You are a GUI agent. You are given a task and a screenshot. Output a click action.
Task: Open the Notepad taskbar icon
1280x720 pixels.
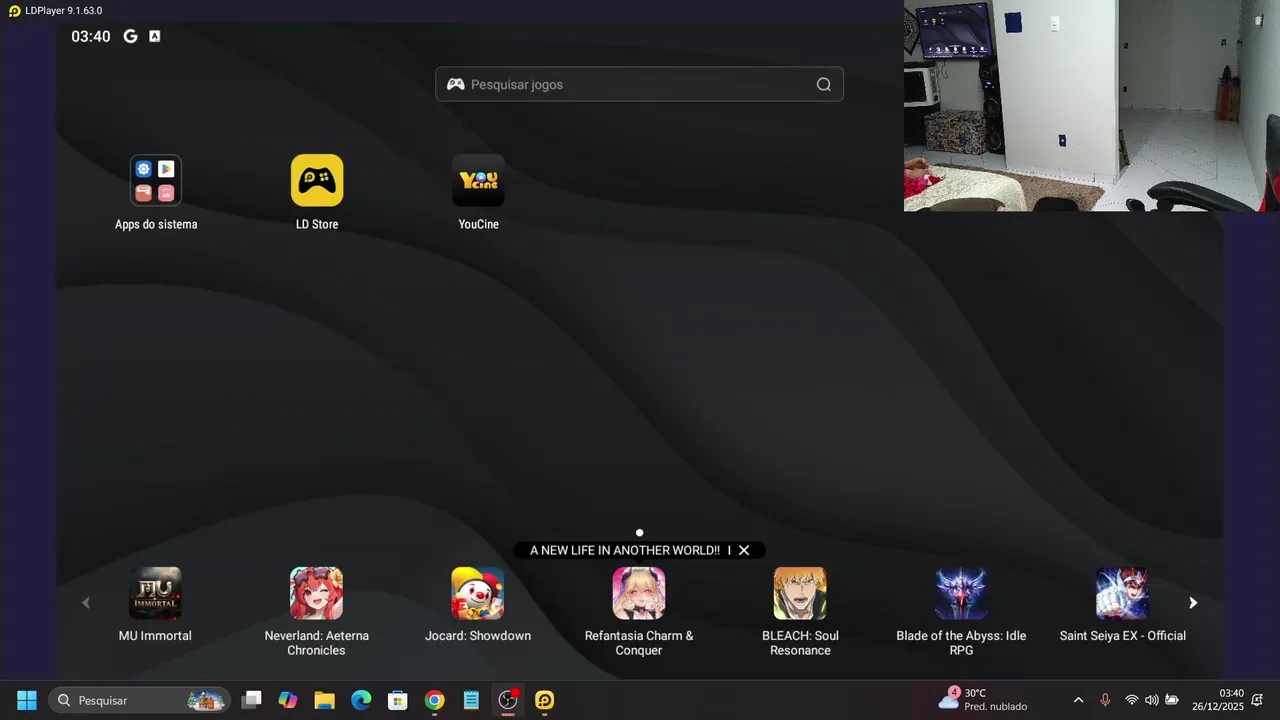tap(471, 700)
